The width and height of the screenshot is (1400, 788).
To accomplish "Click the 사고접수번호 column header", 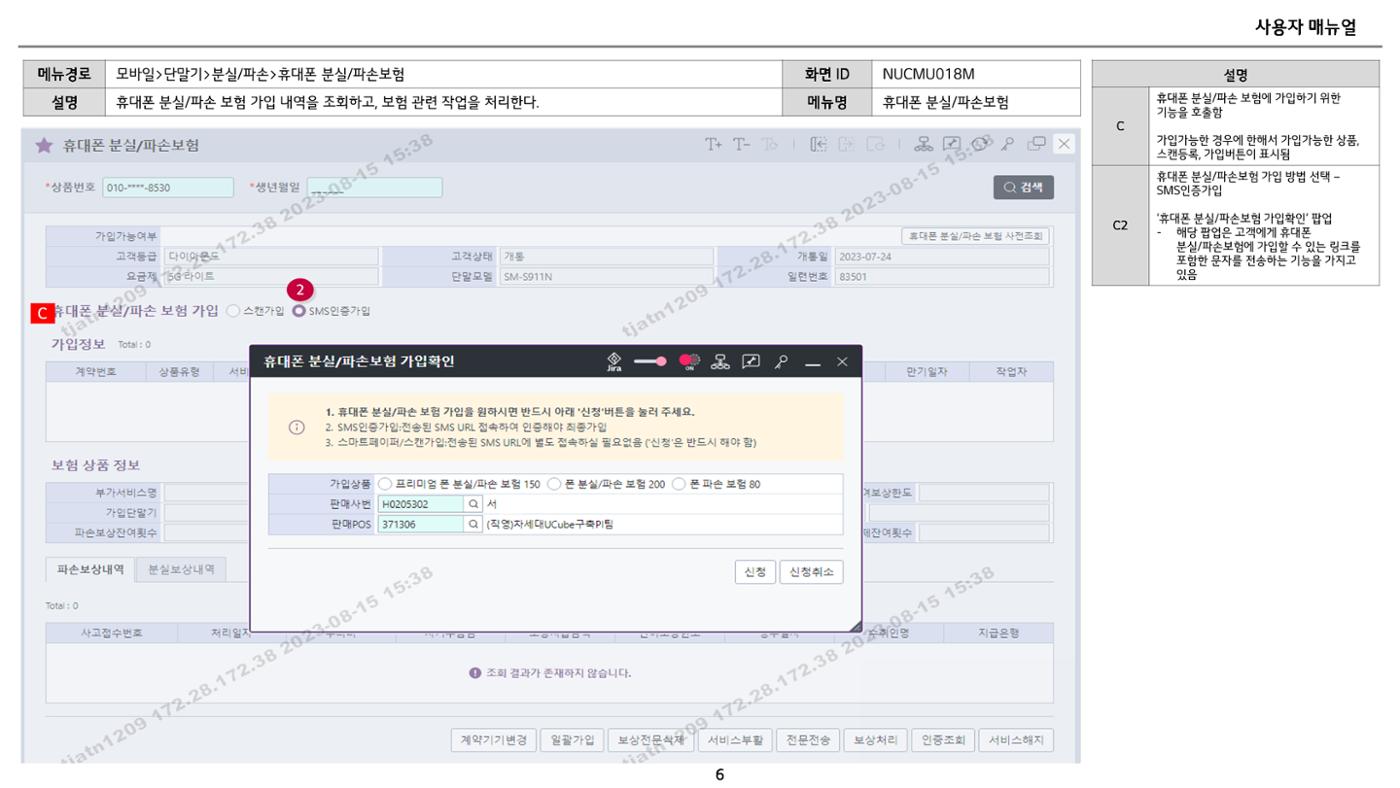I will (112, 633).
